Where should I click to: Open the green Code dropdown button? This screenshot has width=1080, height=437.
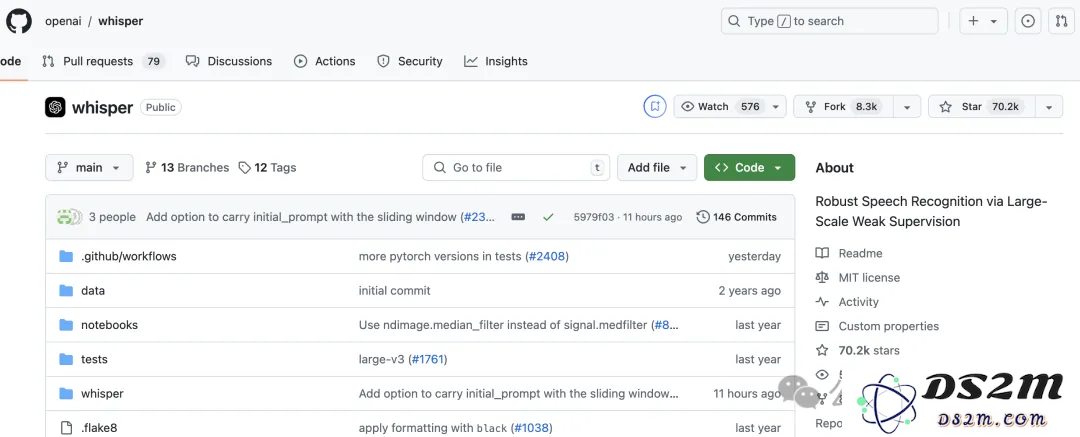point(749,167)
